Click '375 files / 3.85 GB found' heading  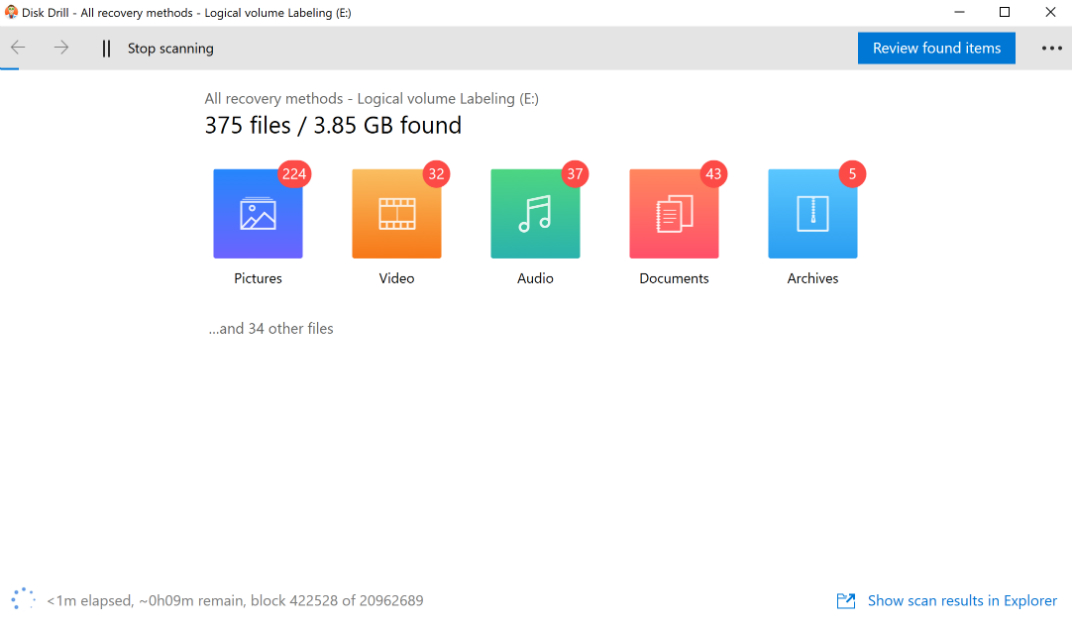(333, 126)
